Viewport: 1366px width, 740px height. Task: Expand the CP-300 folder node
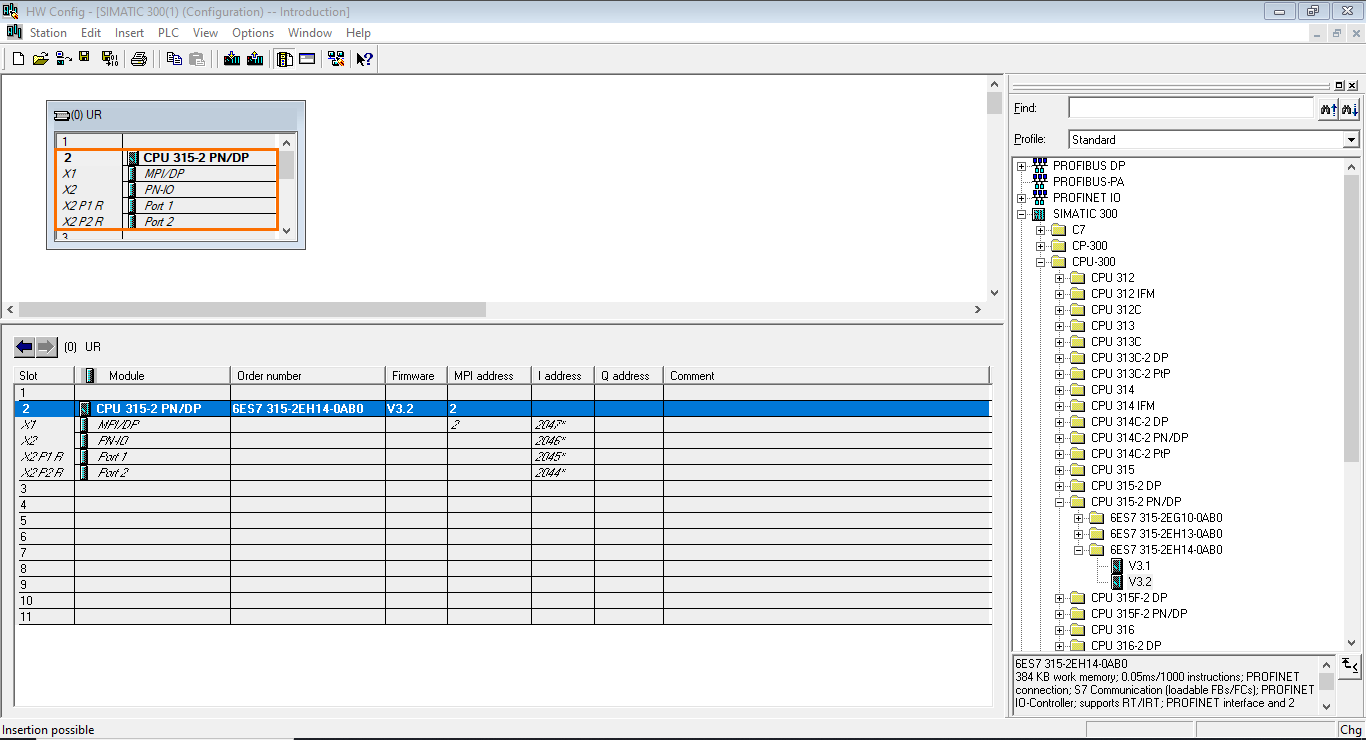(x=1041, y=246)
